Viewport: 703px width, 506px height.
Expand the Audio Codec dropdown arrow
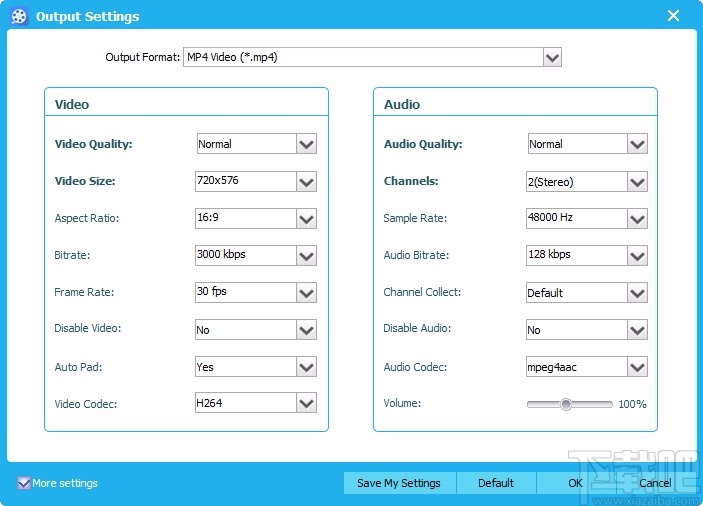(x=638, y=367)
